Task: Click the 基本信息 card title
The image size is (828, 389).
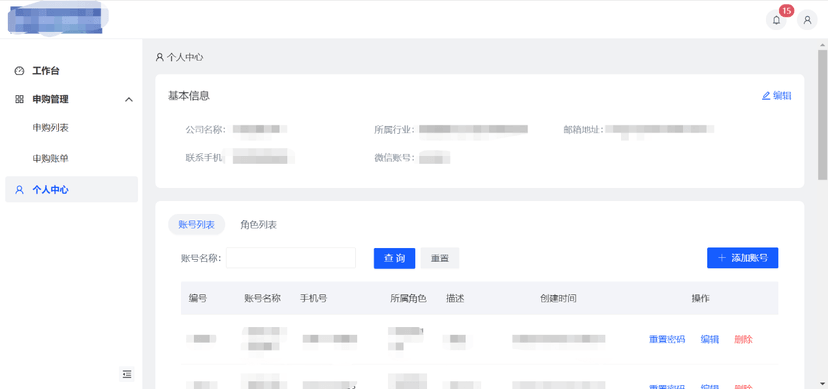Action: pyautogui.click(x=189, y=96)
